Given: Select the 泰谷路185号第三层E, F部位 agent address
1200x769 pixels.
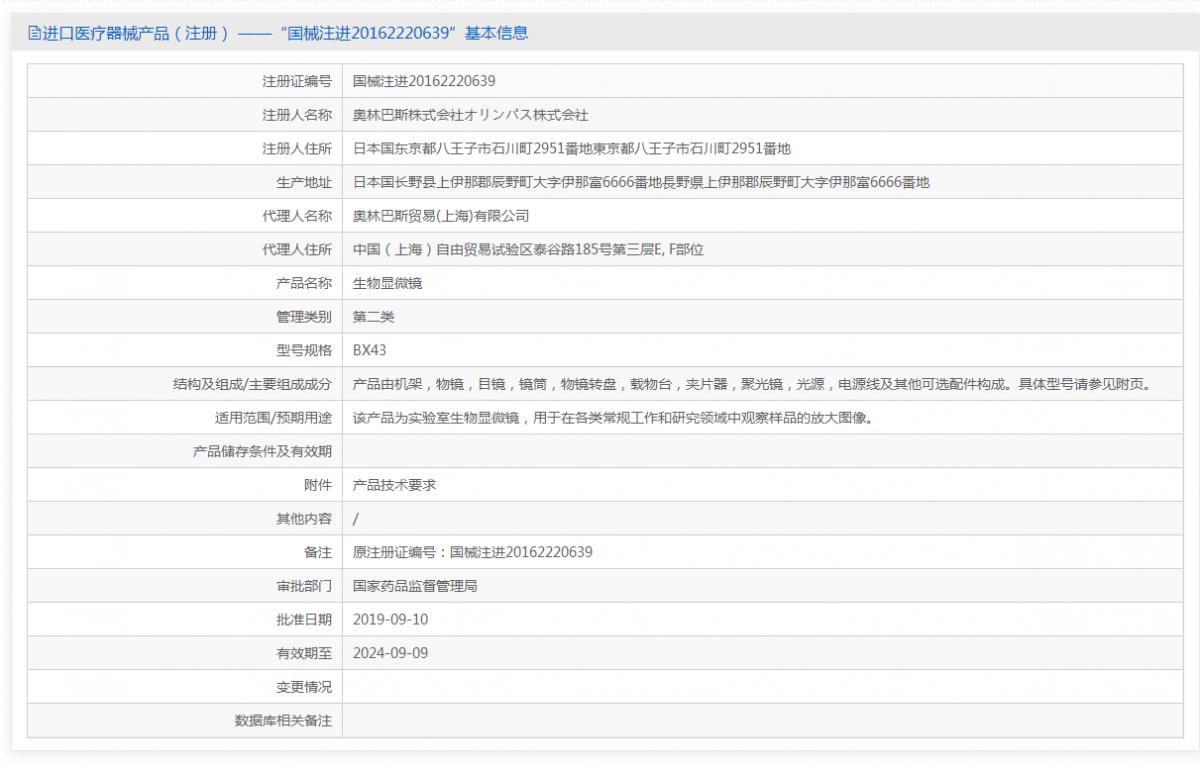Looking at the screenshot, I should click(x=528, y=250).
